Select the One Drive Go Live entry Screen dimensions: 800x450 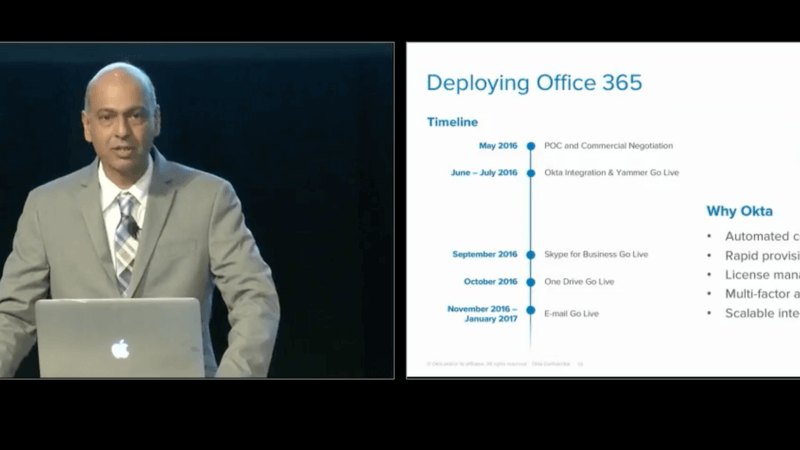pyautogui.click(x=579, y=282)
